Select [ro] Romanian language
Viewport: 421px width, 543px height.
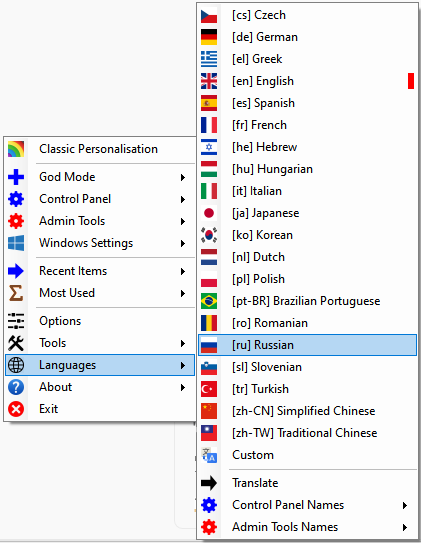click(307, 323)
